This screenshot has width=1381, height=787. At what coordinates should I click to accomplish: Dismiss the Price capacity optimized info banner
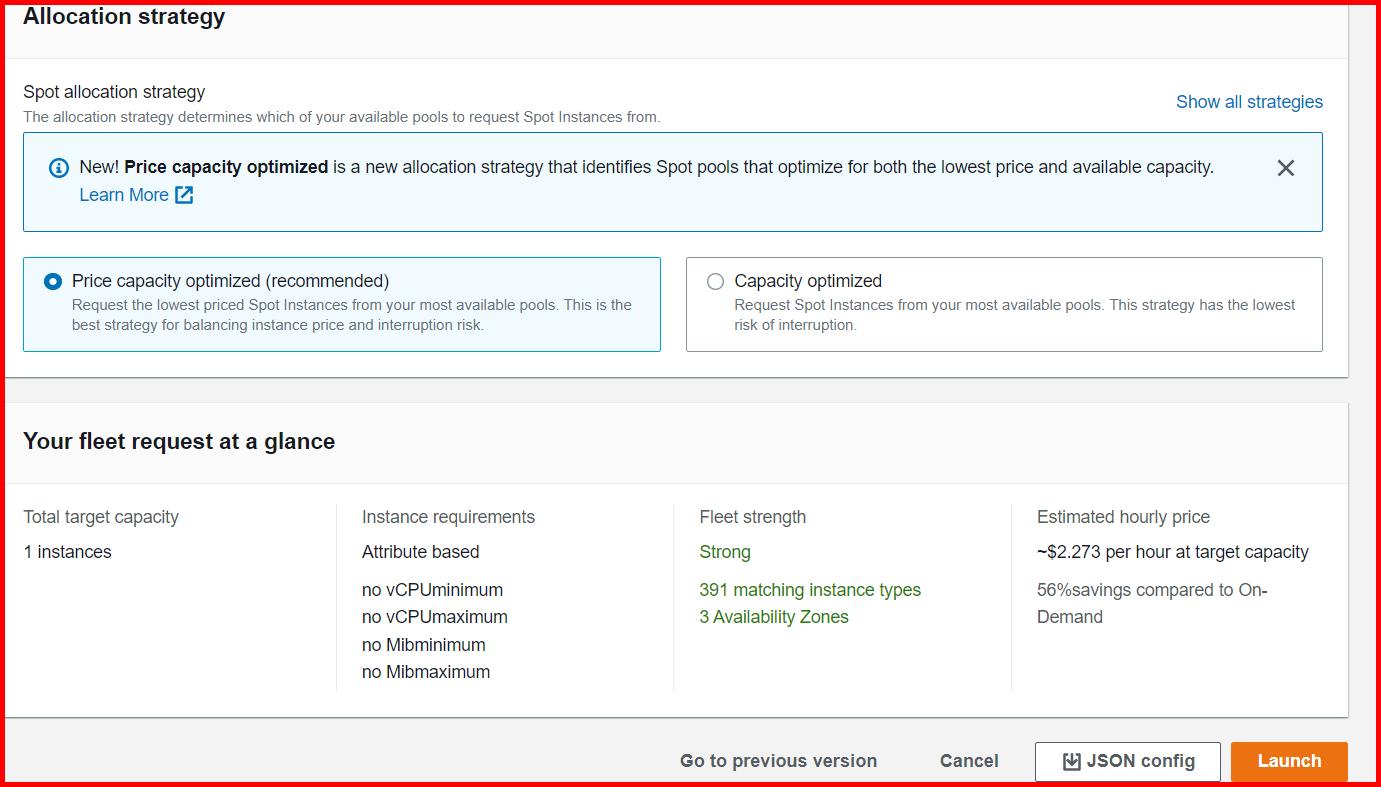[1285, 168]
